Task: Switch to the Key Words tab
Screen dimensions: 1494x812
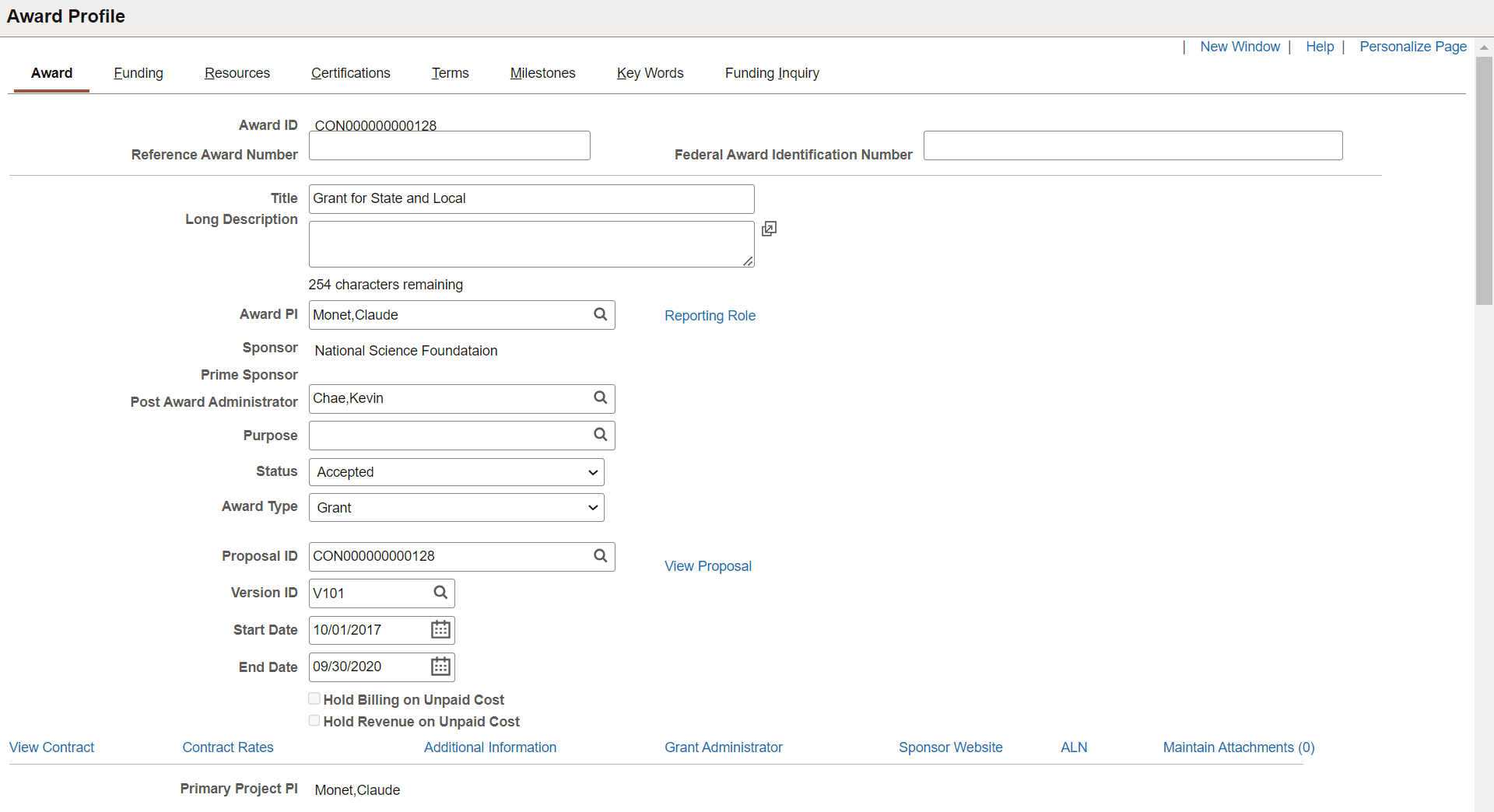Action: [651, 73]
